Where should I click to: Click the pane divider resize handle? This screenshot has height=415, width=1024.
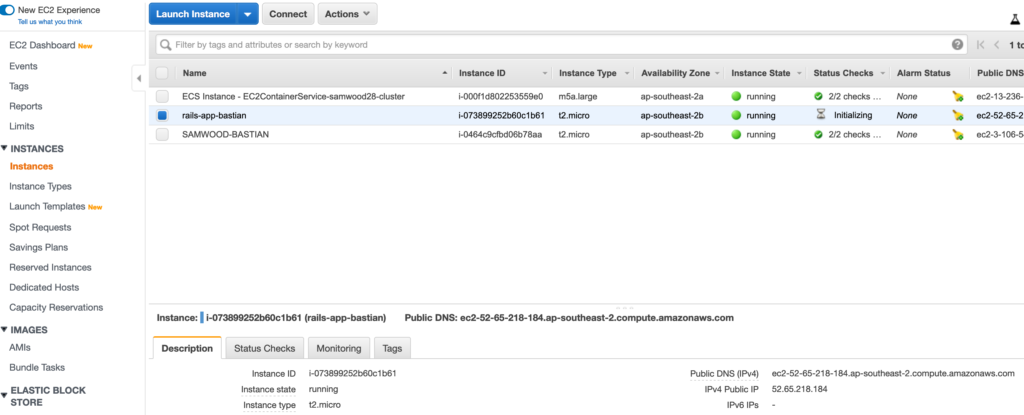(x=624, y=307)
